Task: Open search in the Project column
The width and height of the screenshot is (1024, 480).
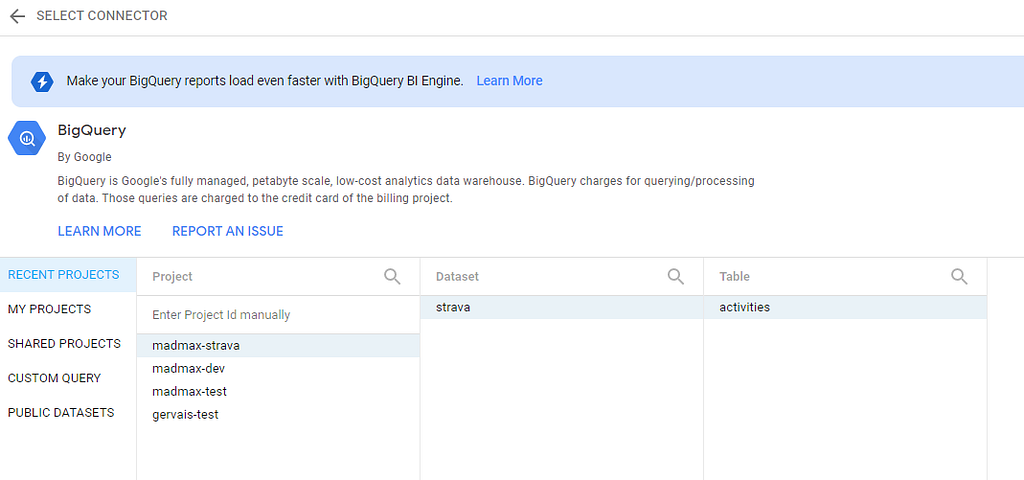Action: pyautogui.click(x=392, y=276)
